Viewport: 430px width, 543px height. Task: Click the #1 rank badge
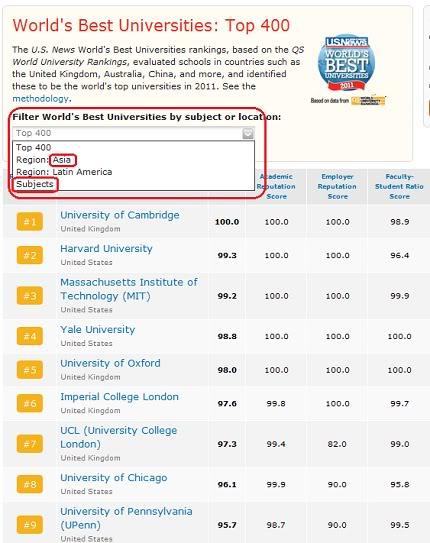click(30, 222)
